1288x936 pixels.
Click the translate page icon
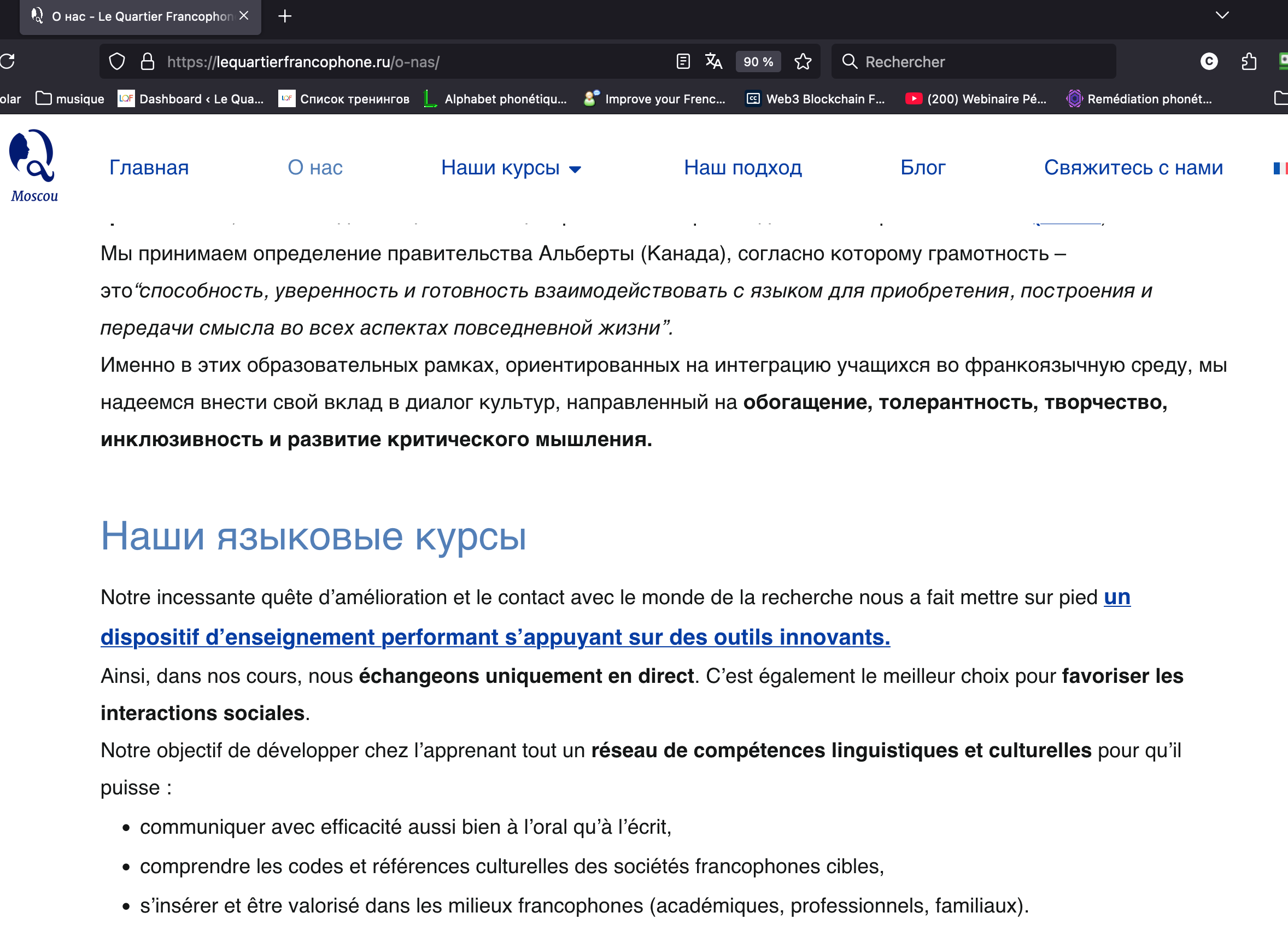[713, 61]
